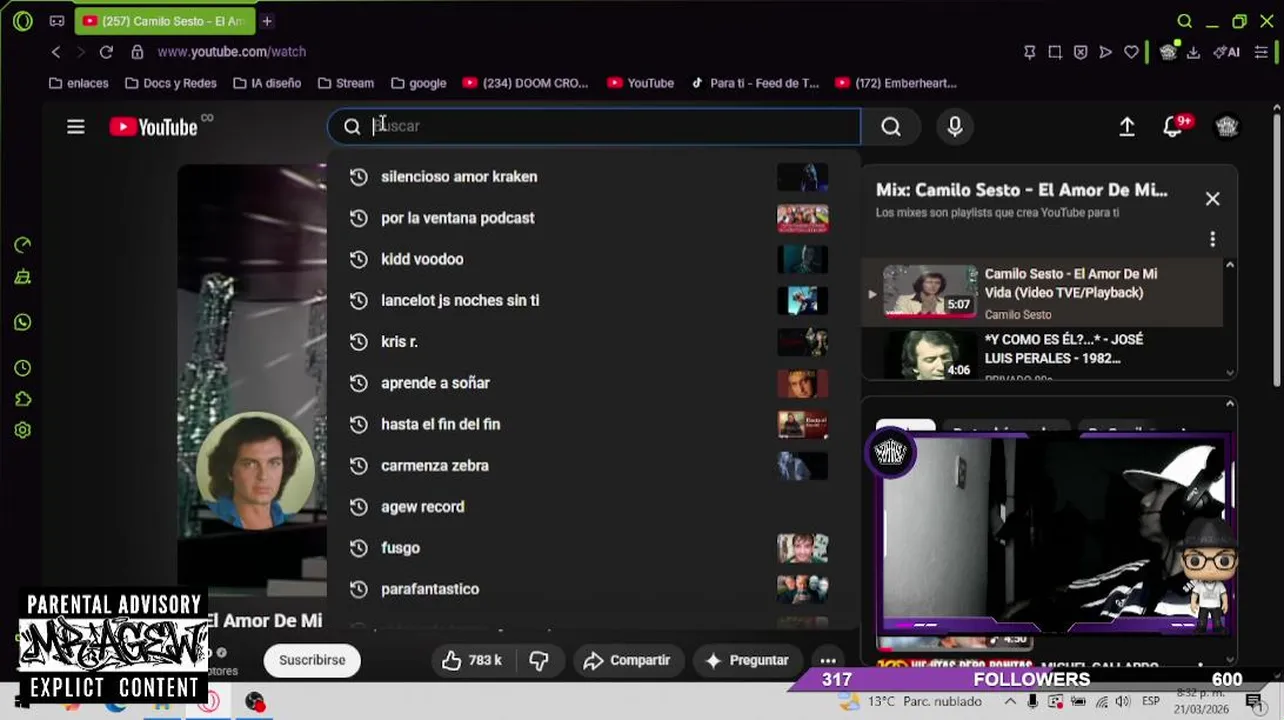
Task: Open a new browser tab
Action: tap(267, 21)
